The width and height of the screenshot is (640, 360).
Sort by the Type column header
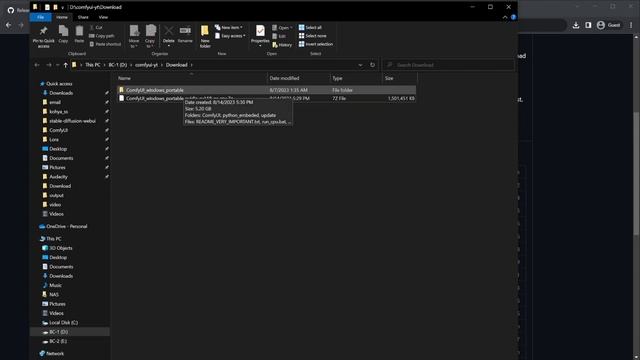point(356,78)
